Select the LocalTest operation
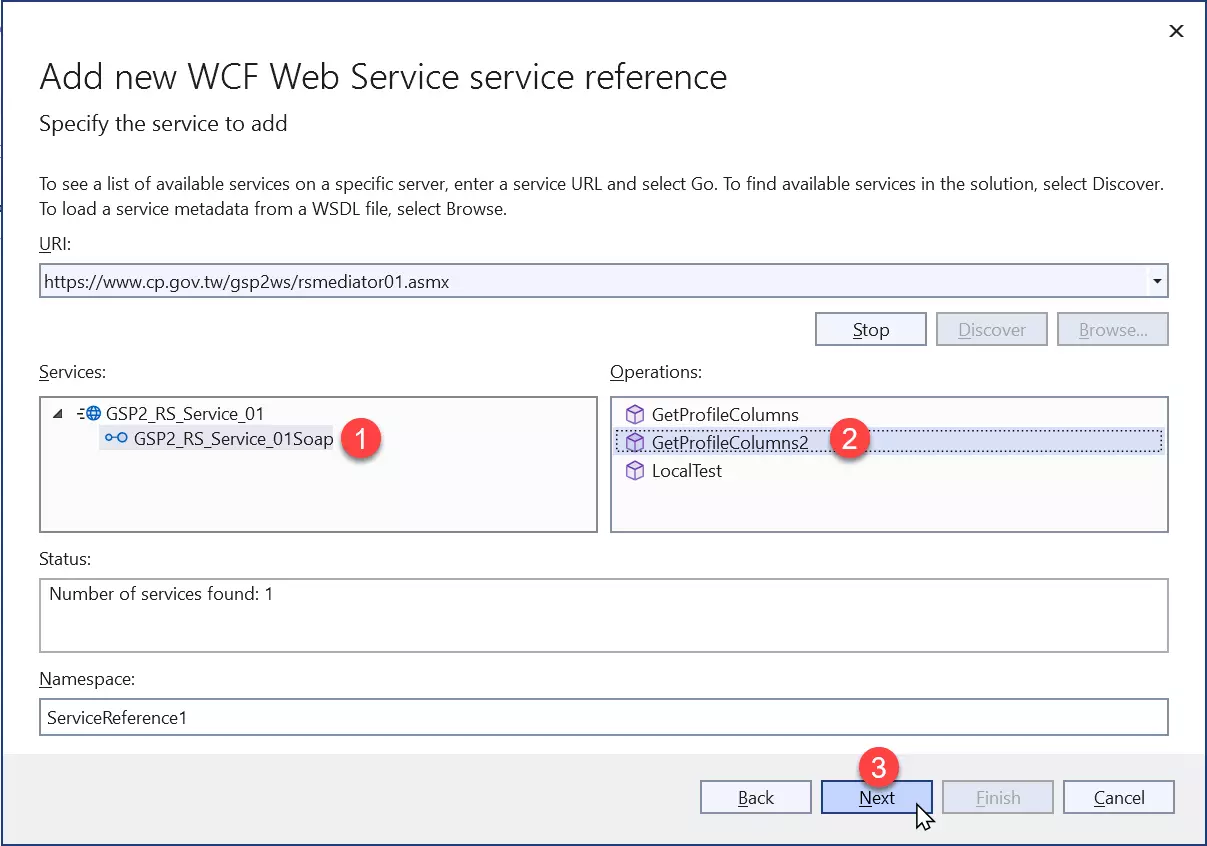The image size is (1207, 846). pos(686,470)
